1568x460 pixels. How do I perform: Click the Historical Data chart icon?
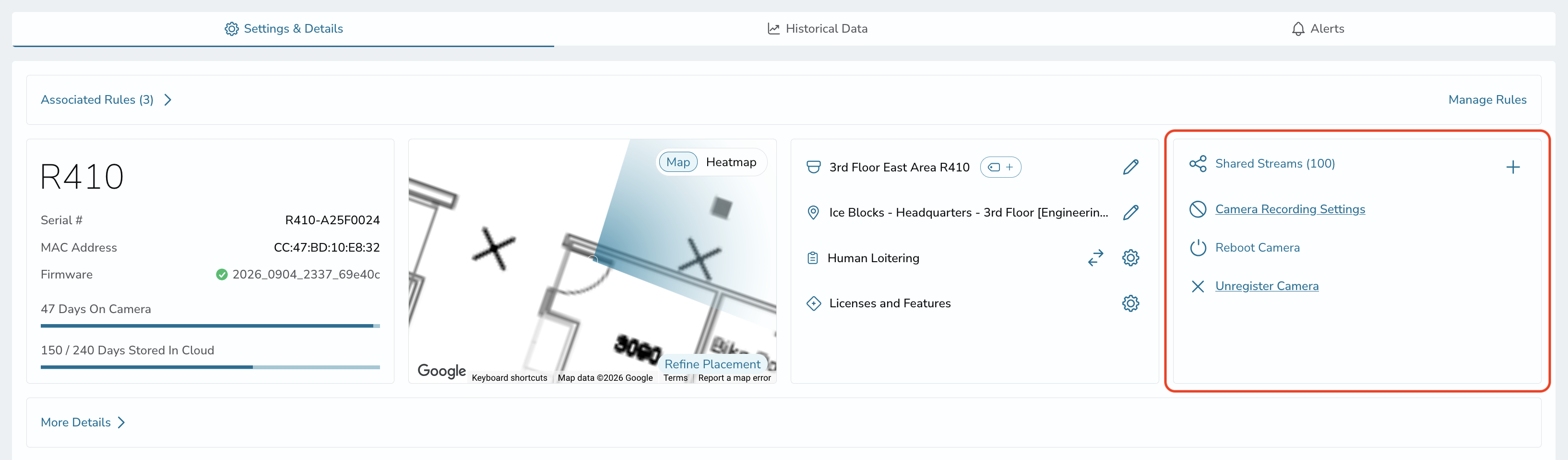(773, 29)
